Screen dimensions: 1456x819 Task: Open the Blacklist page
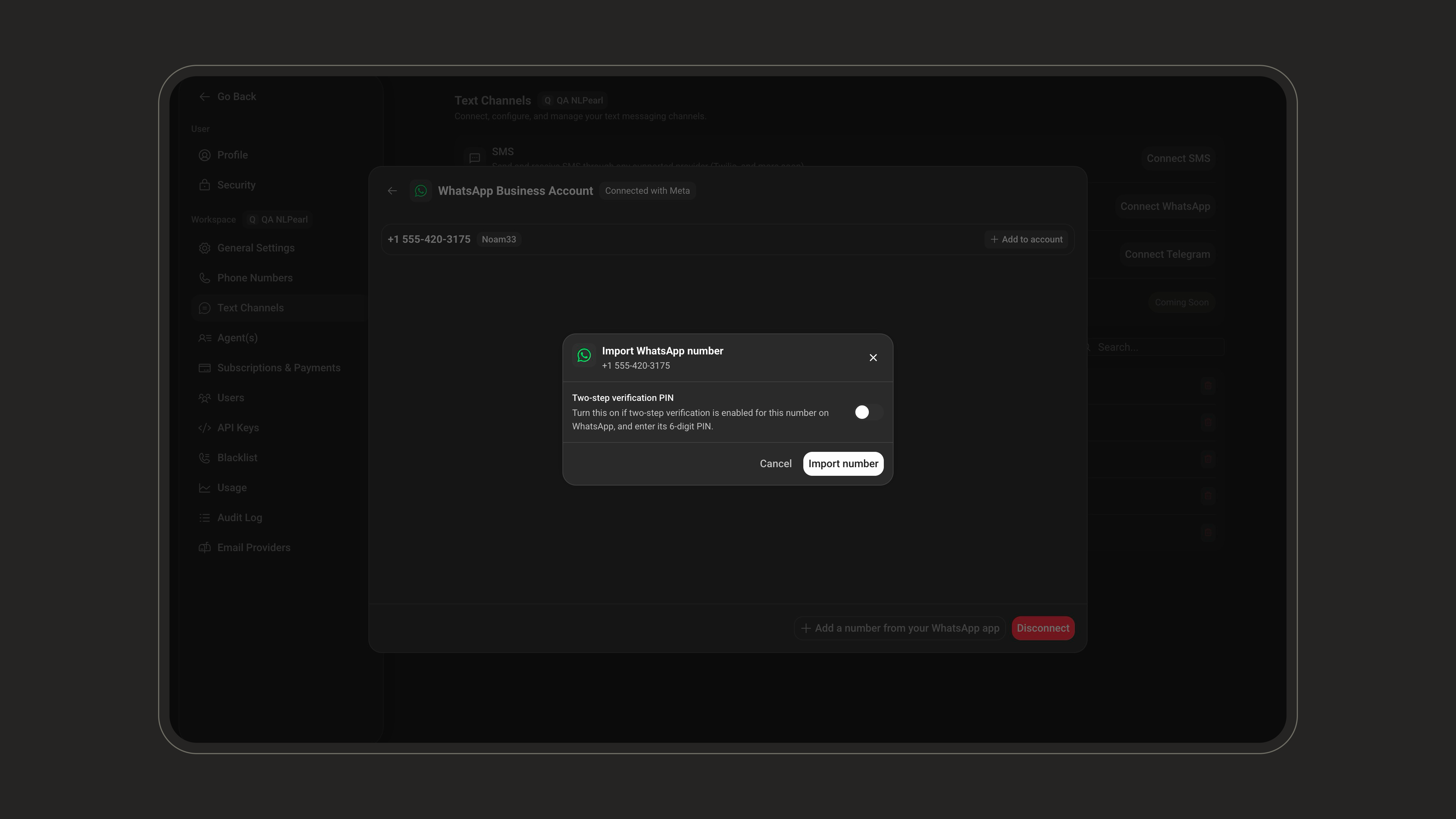click(x=237, y=458)
